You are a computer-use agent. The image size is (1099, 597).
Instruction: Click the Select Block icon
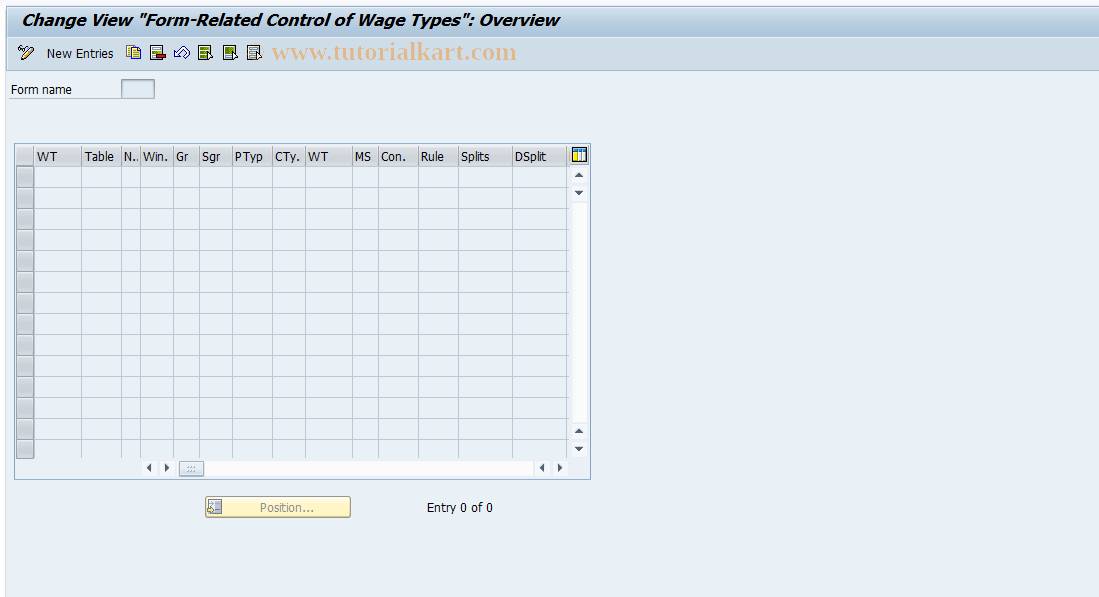pos(230,53)
